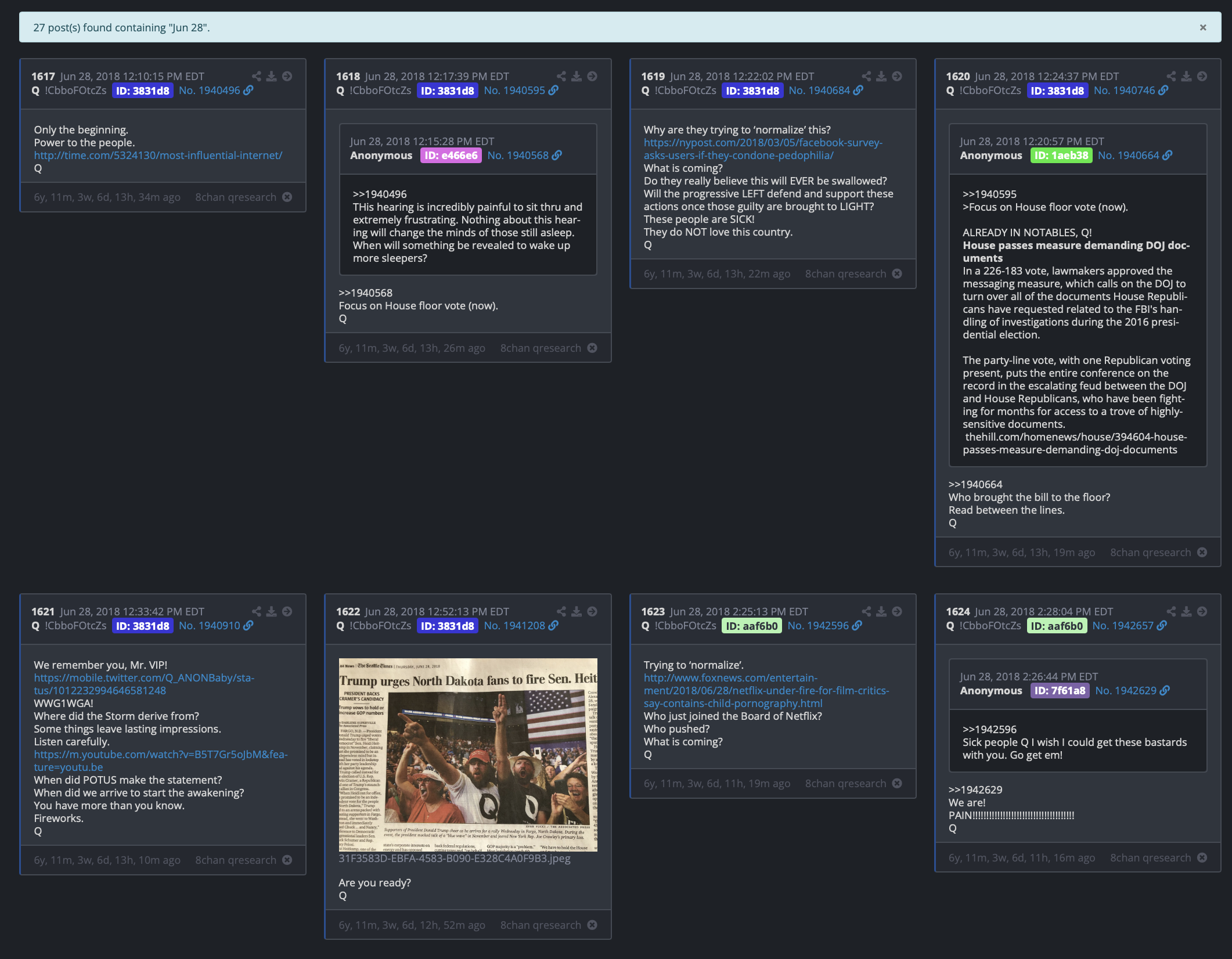Click download icon on post 1623
The height and width of the screenshot is (959, 1232).
881,611
